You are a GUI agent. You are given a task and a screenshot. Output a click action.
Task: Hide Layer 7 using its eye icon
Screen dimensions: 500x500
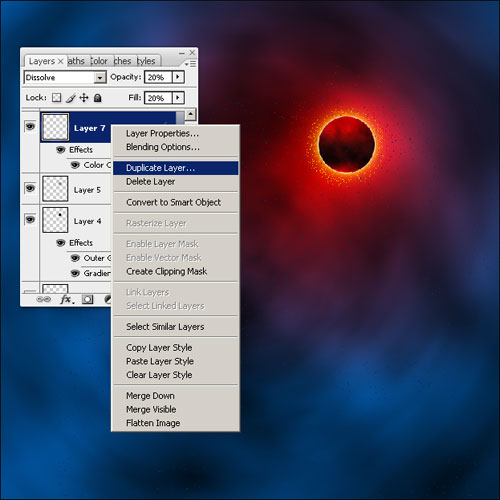(30, 126)
